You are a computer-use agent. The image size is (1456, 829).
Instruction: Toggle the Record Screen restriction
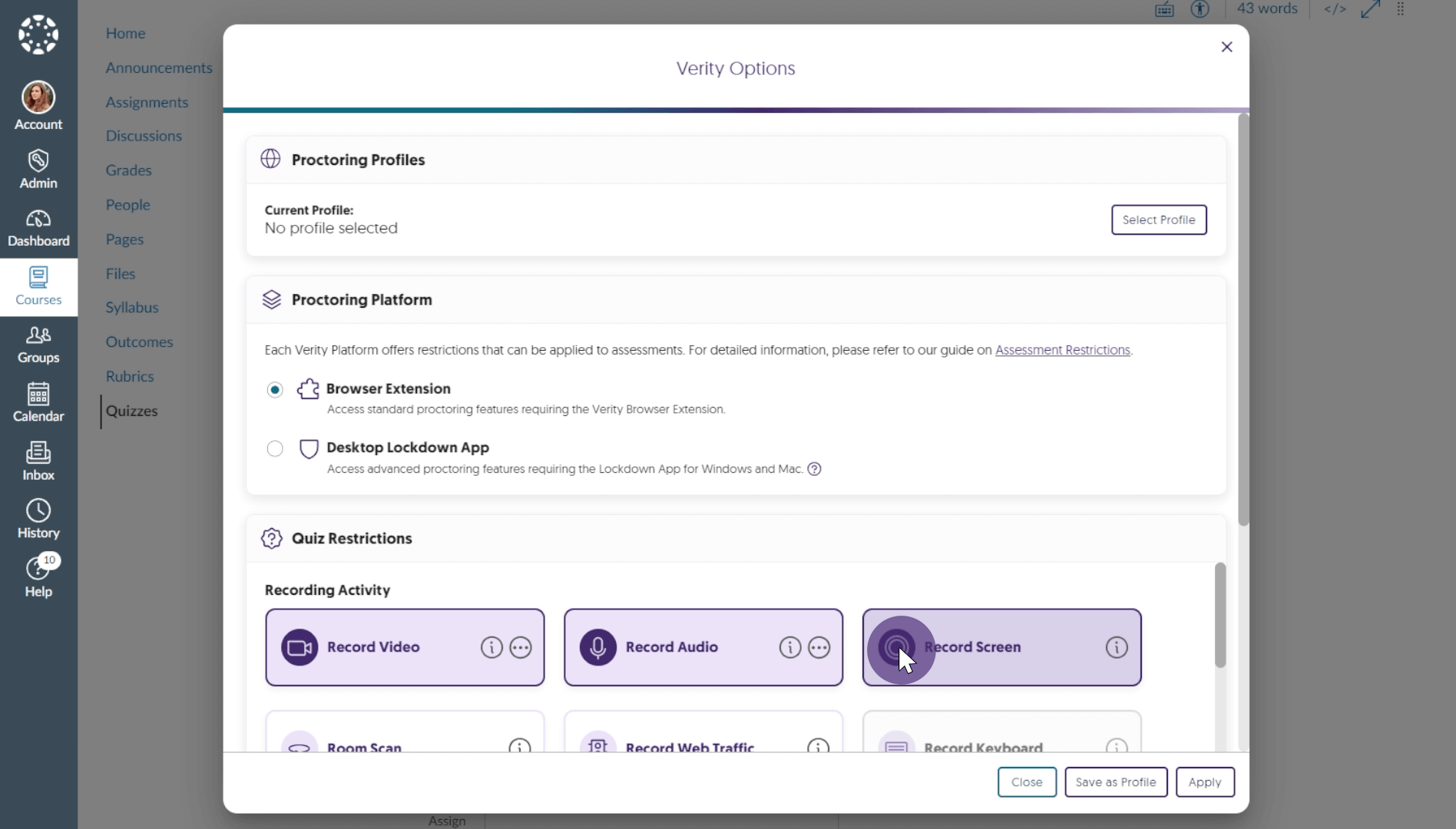coord(1001,647)
